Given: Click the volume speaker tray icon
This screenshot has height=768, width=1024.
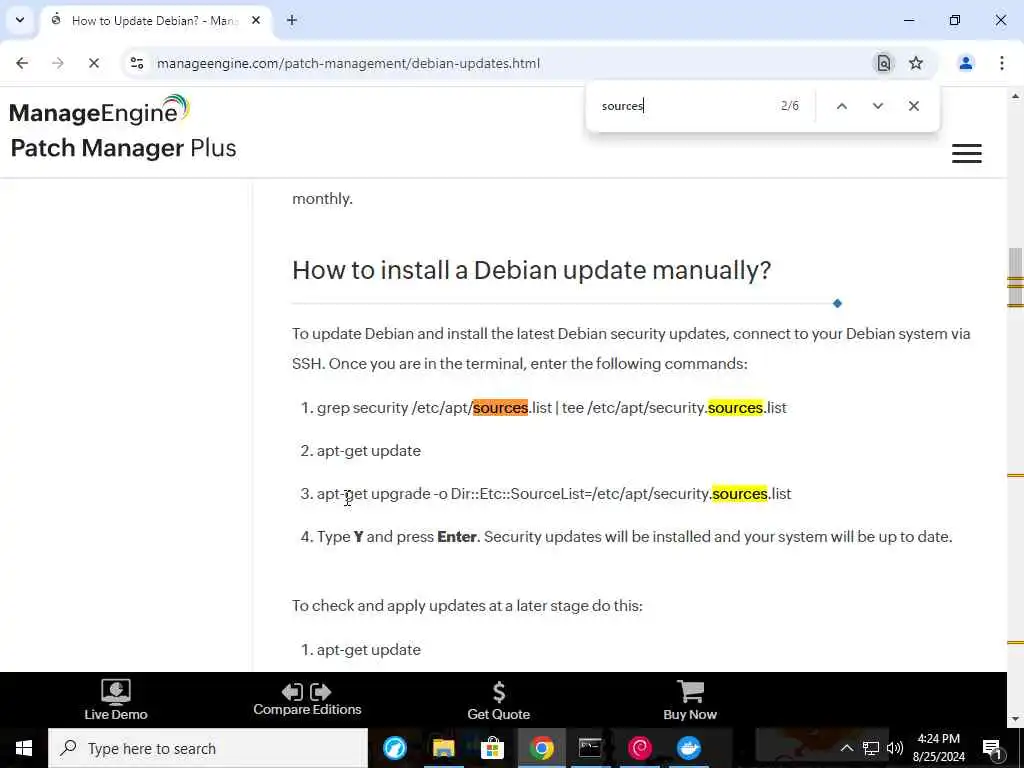Looking at the screenshot, I should (x=895, y=748).
